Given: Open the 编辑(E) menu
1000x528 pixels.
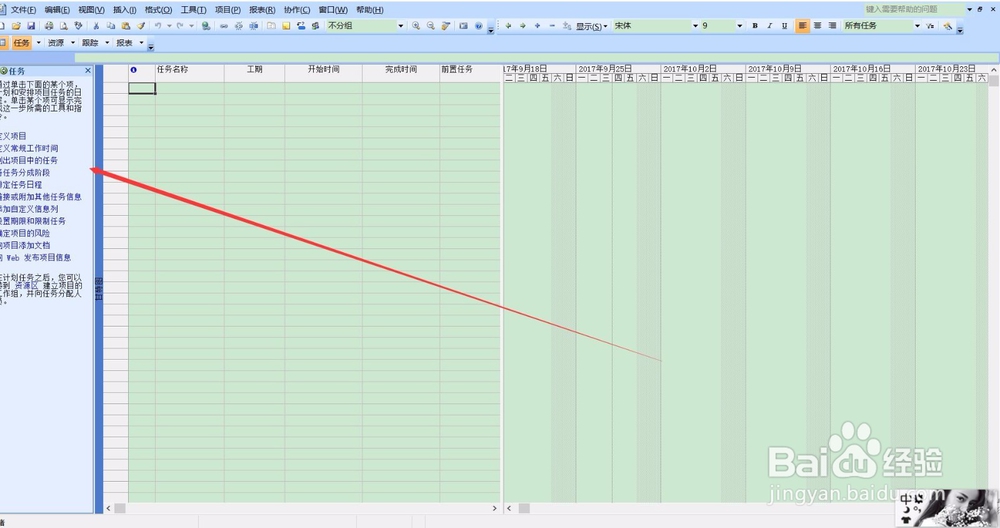Looking at the screenshot, I should click(x=57, y=10).
